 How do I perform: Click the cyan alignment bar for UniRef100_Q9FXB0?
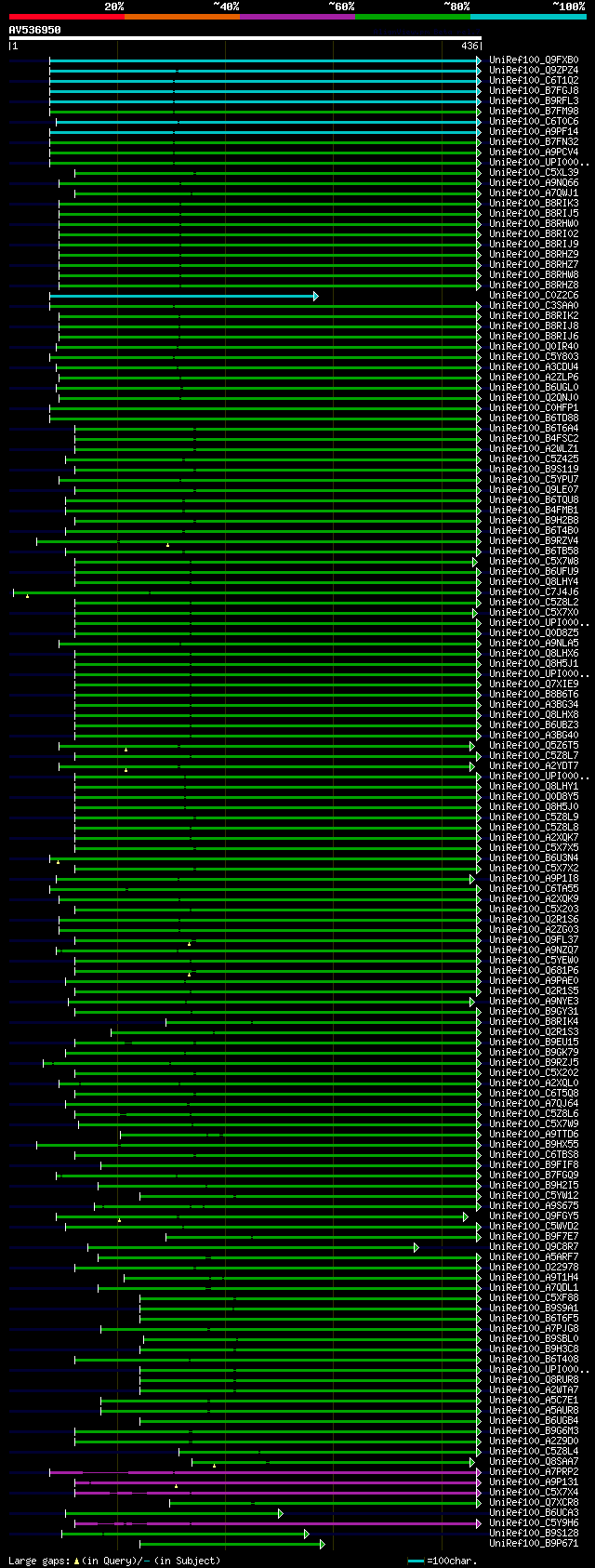[264, 60]
